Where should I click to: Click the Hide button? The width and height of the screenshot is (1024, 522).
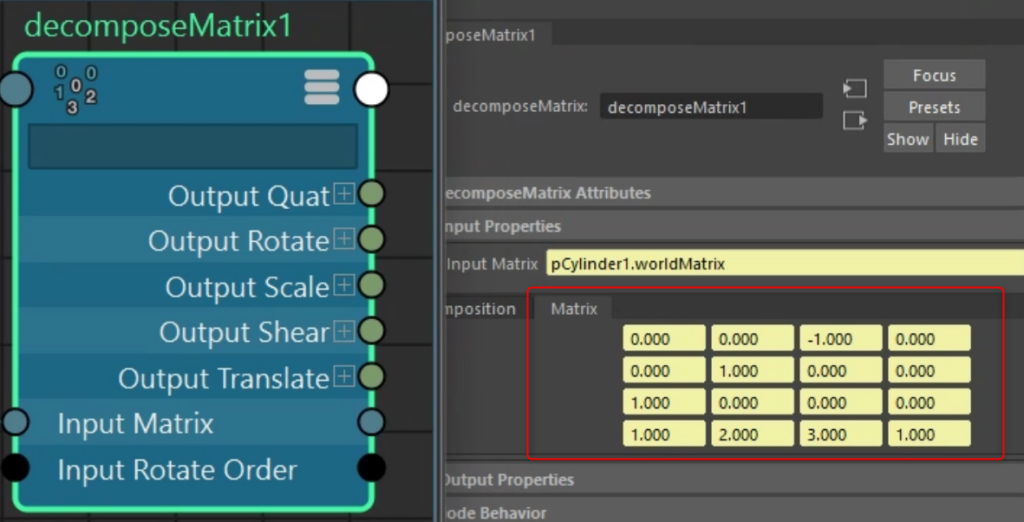[x=960, y=139]
